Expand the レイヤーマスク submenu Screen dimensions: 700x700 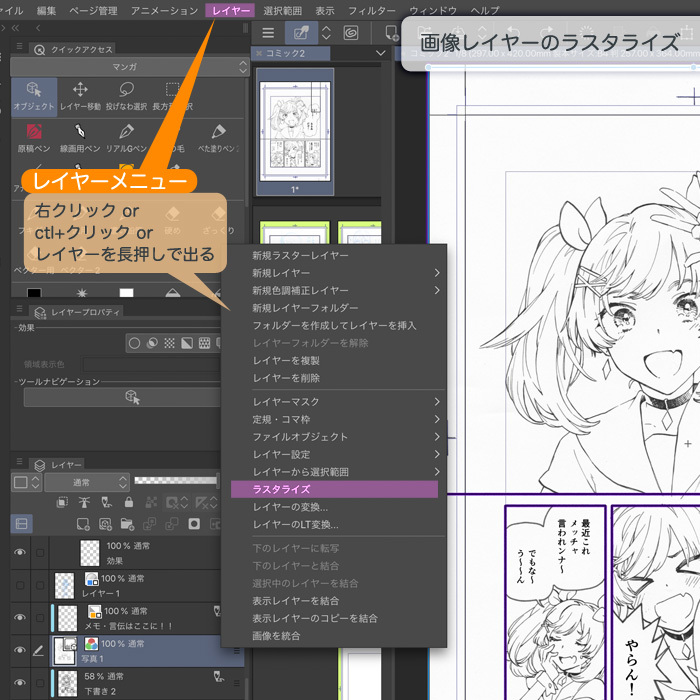coord(437,401)
